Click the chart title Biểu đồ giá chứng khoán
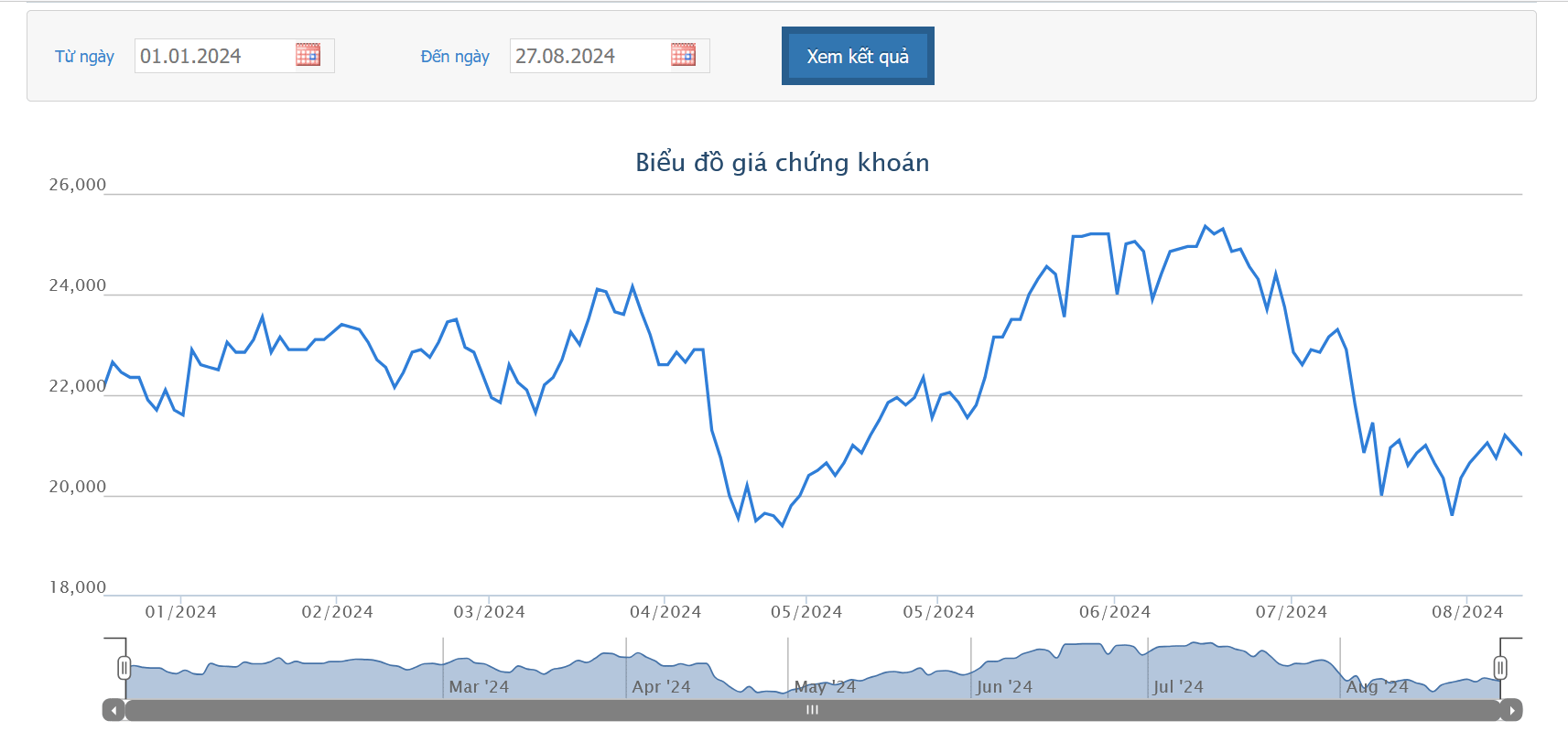This screenshot has width=1568, height=742. coord(783,163)
